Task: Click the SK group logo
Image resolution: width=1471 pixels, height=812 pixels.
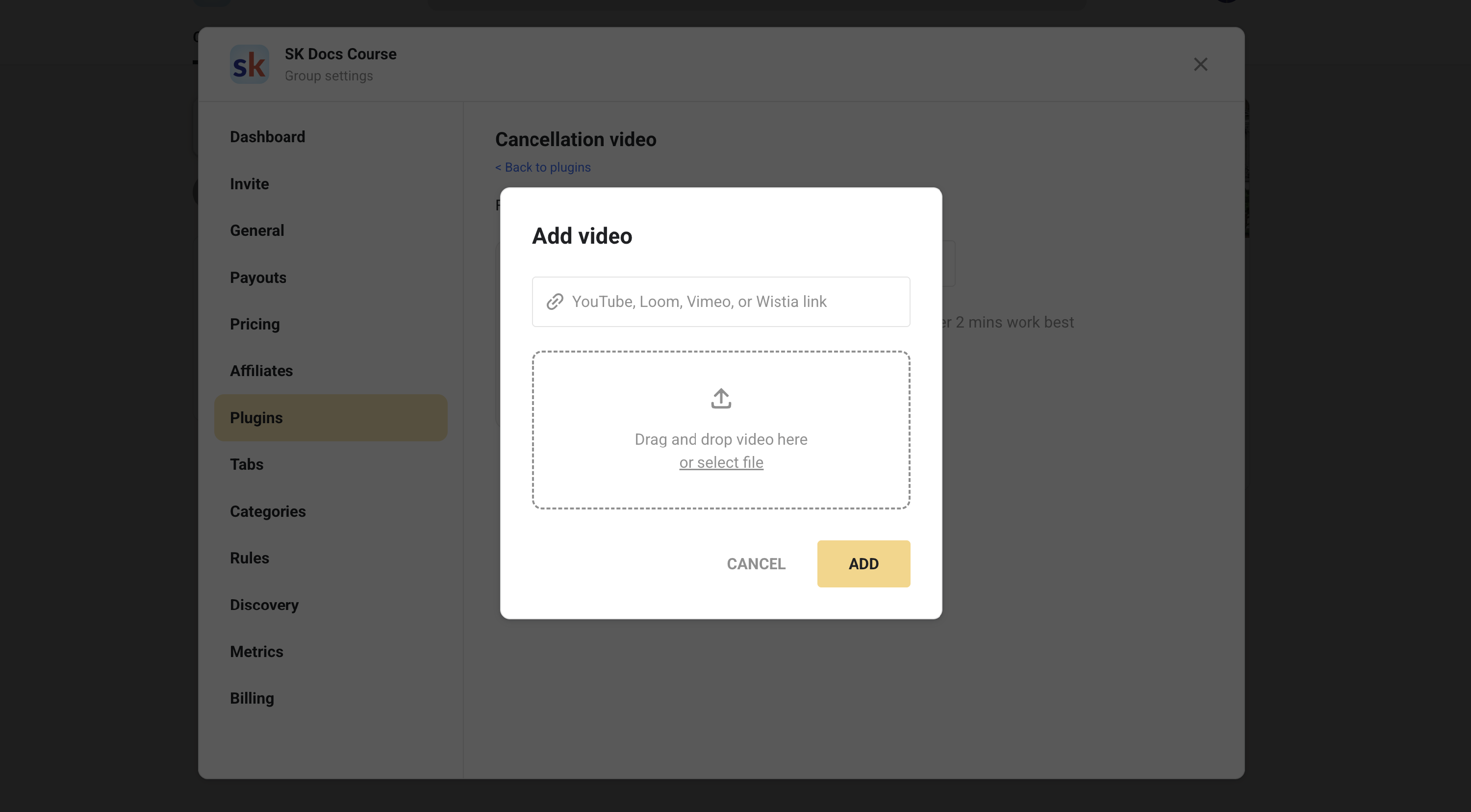Action: 249,65
